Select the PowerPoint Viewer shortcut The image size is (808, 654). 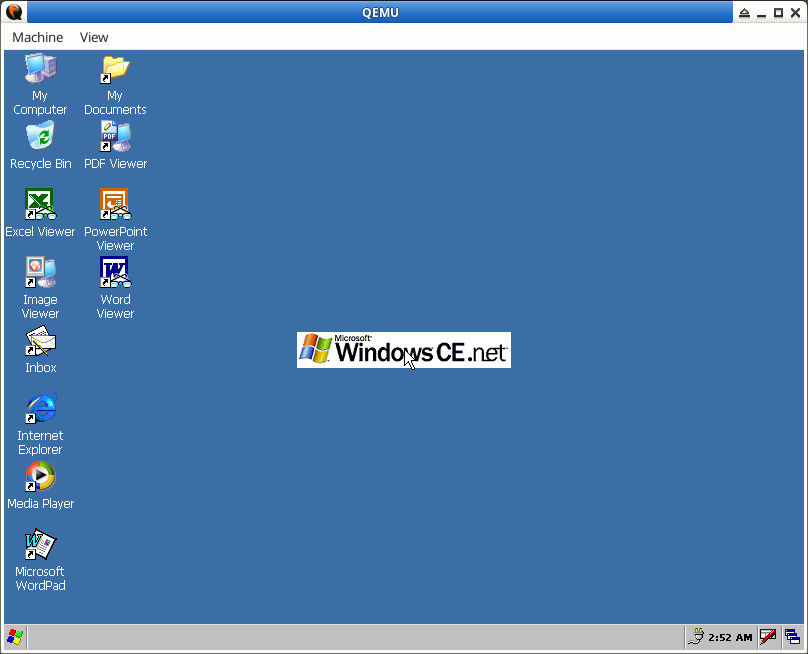tap(115, 220)
